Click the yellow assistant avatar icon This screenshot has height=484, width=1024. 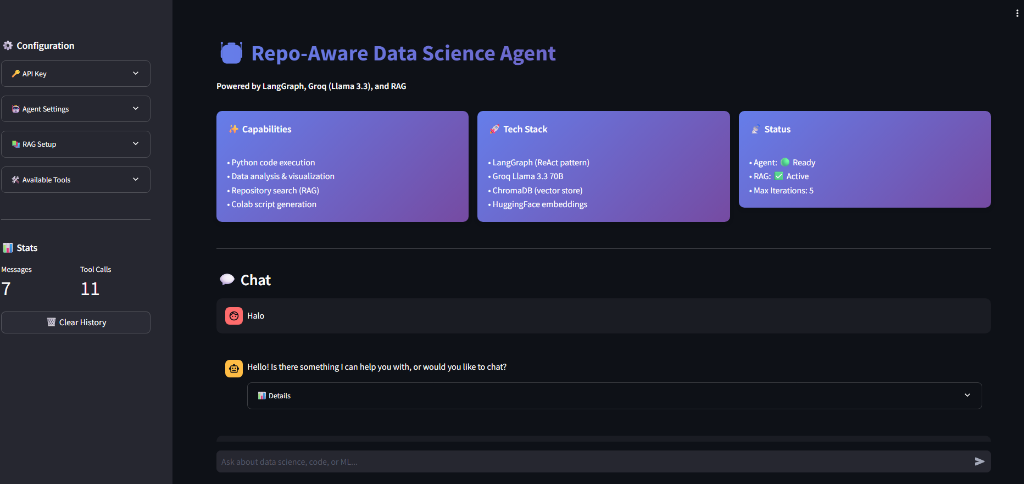click(x=234, y=368)
